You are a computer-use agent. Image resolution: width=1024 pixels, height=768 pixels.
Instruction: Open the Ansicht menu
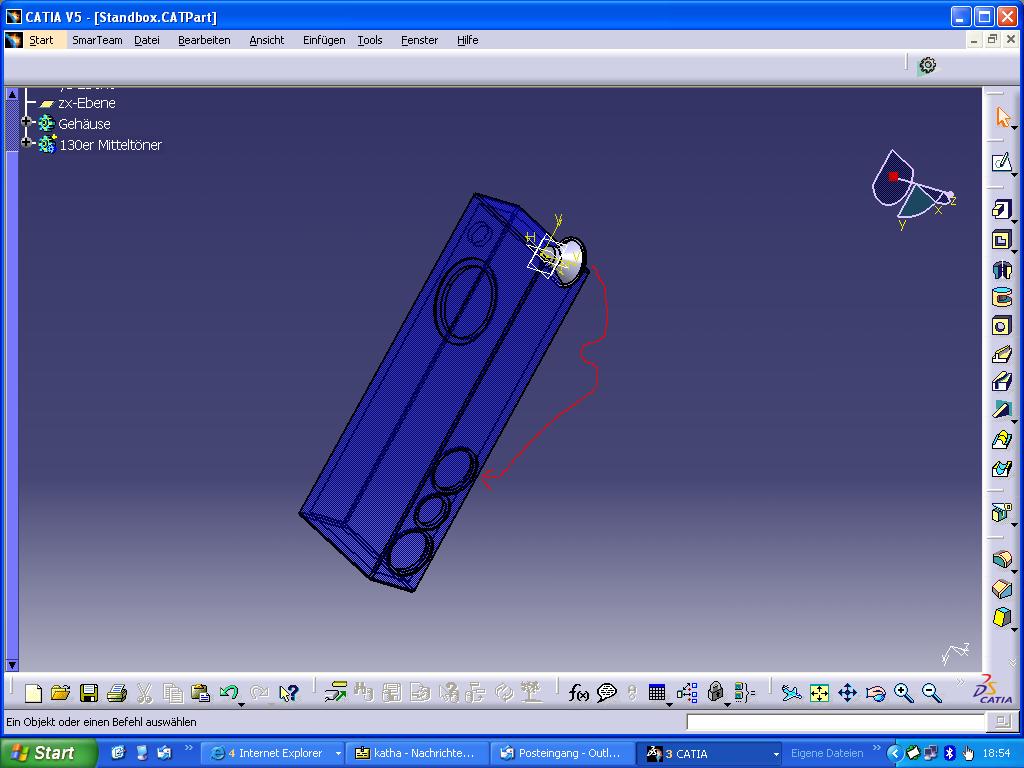click(266, 40)
